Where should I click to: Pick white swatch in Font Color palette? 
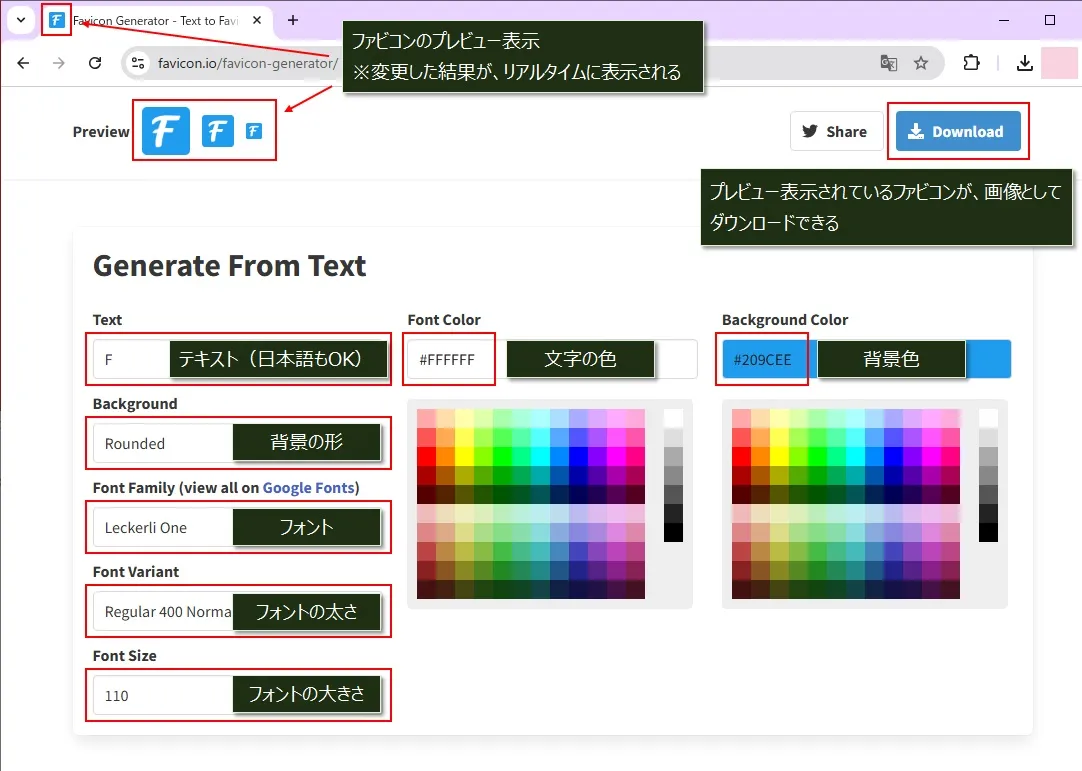pos(673,418)
